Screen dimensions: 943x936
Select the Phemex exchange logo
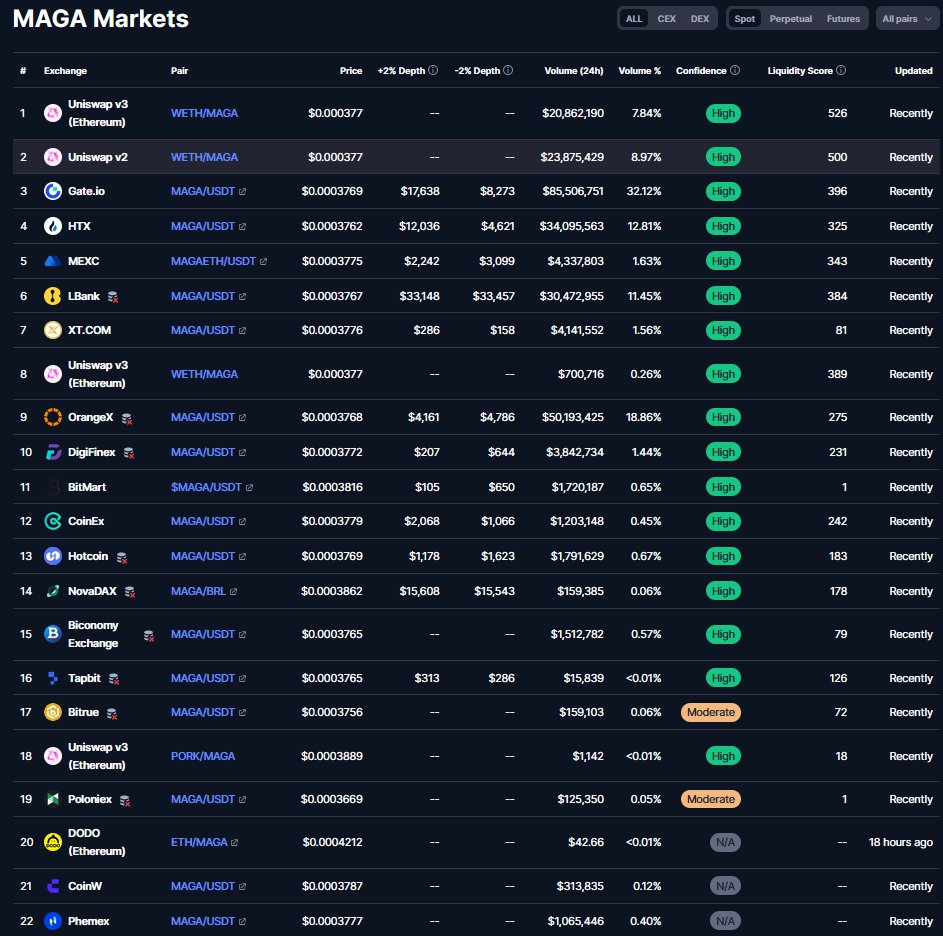[x=55, y=921]
